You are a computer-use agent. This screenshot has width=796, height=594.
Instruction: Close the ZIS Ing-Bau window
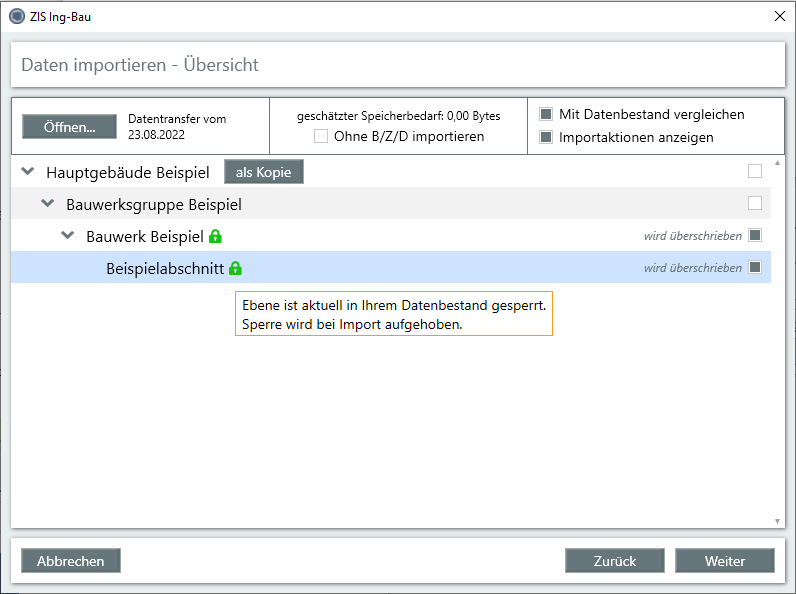click(x=779, y=16)
